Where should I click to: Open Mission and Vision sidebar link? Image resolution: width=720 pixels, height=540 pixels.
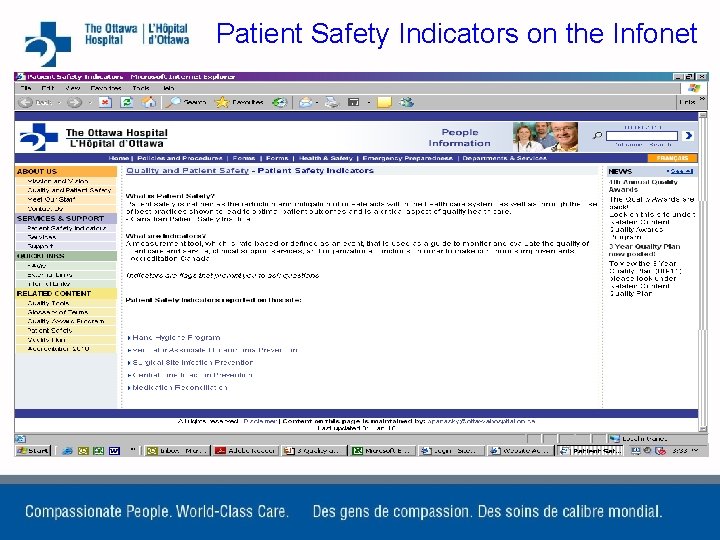[57, 181]
